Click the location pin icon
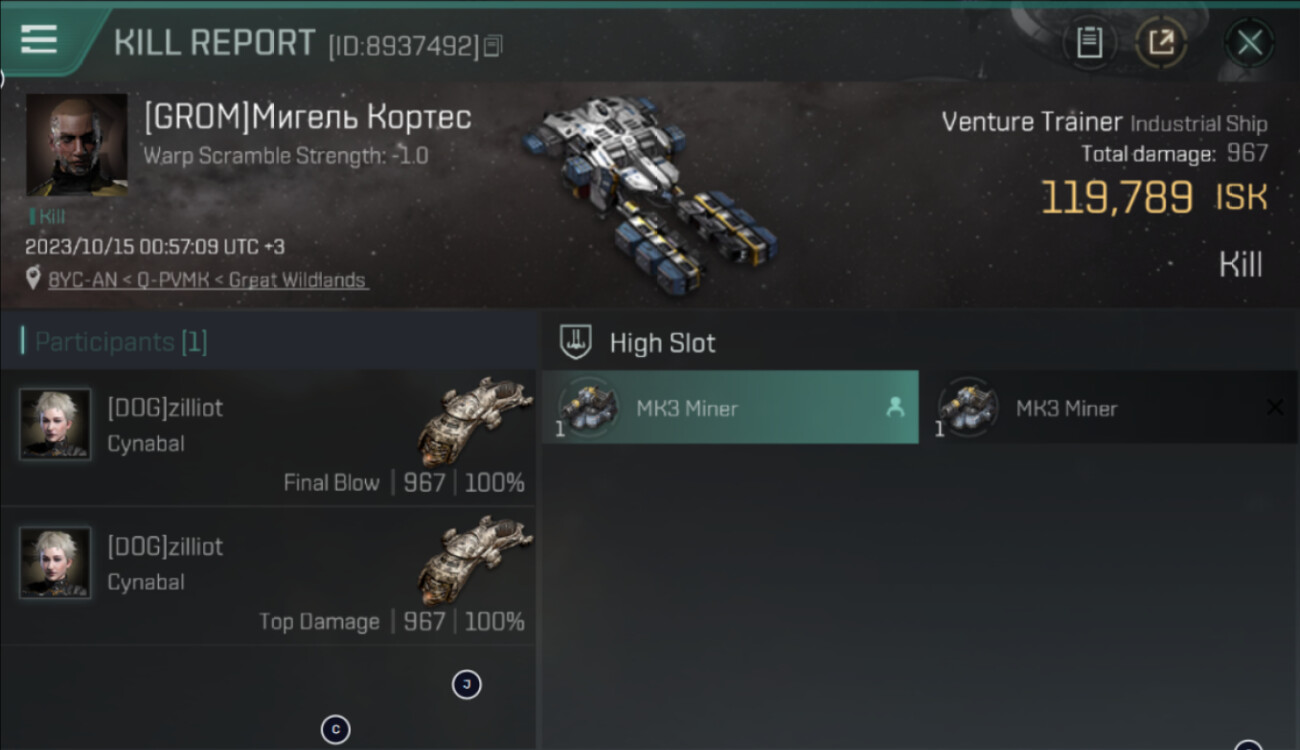The height and width of the screenshot is (750, 1300). [34, 280]
